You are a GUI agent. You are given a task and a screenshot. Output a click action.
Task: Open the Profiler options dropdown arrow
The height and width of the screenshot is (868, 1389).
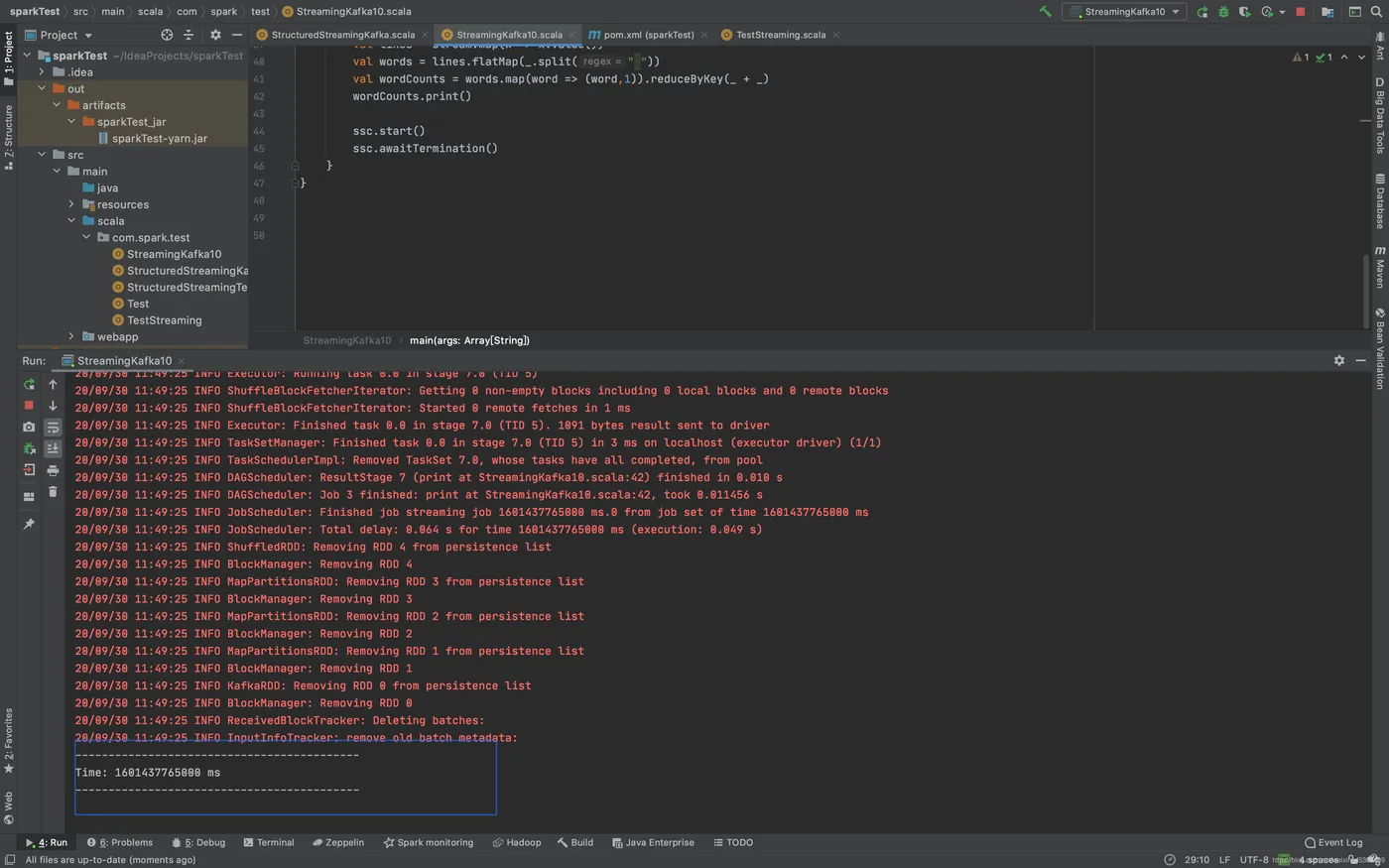1282,12
